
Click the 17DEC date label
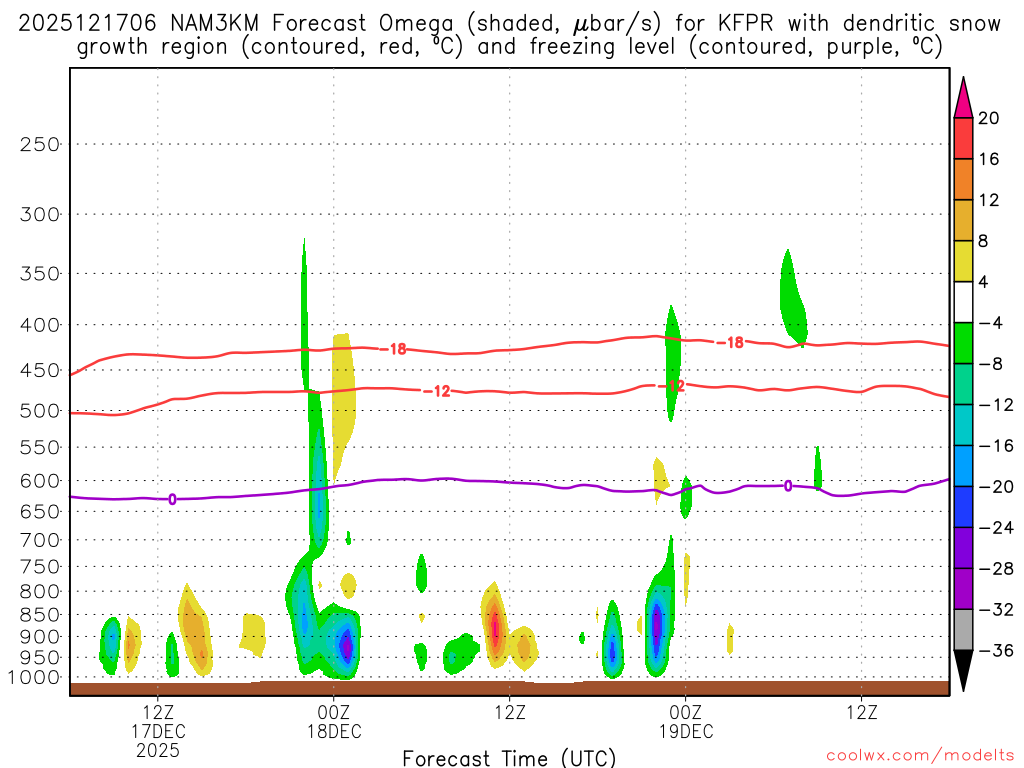[158, 731]
